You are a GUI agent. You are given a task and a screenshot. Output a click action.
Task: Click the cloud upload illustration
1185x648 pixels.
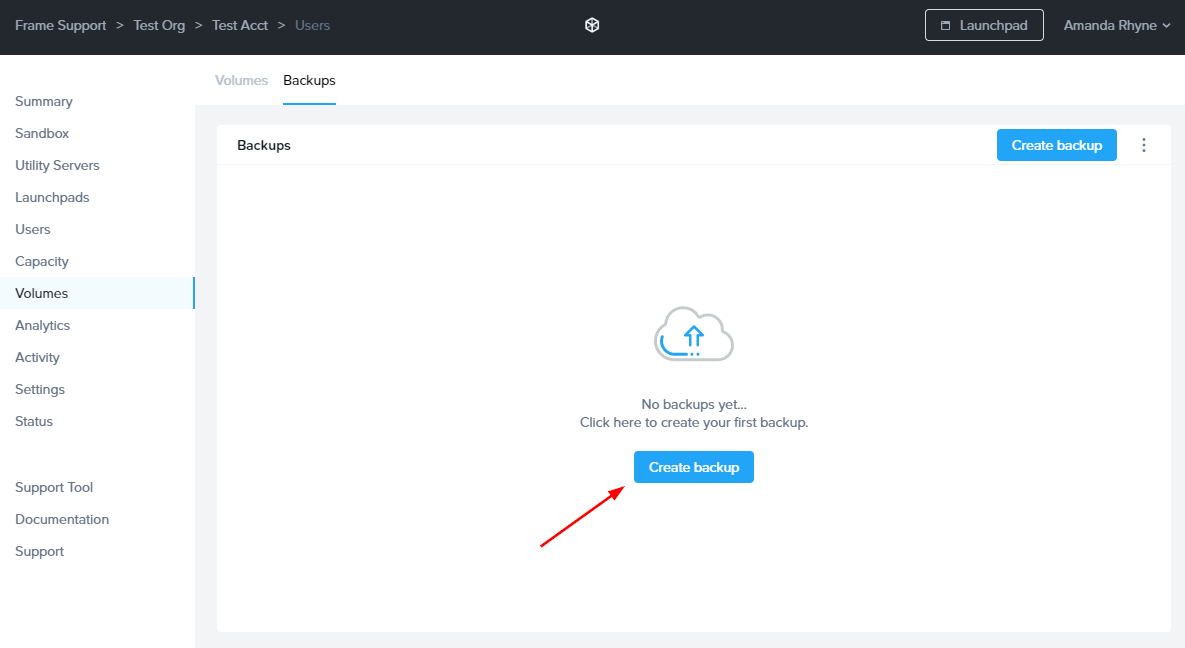[693, 335]
